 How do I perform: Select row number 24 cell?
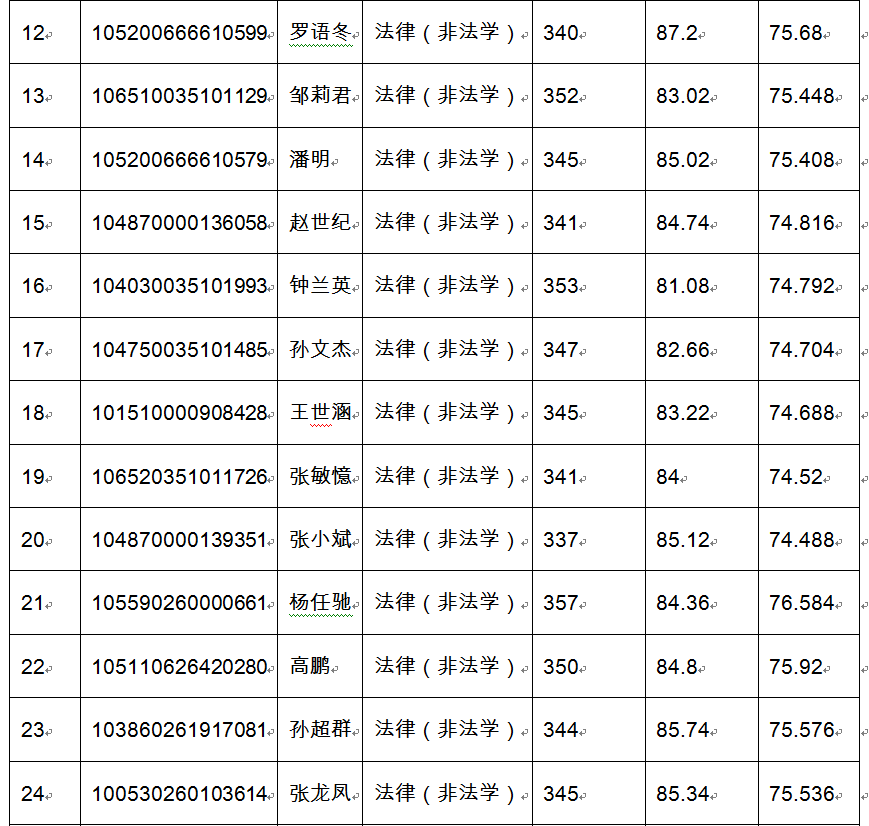(33, 794)
